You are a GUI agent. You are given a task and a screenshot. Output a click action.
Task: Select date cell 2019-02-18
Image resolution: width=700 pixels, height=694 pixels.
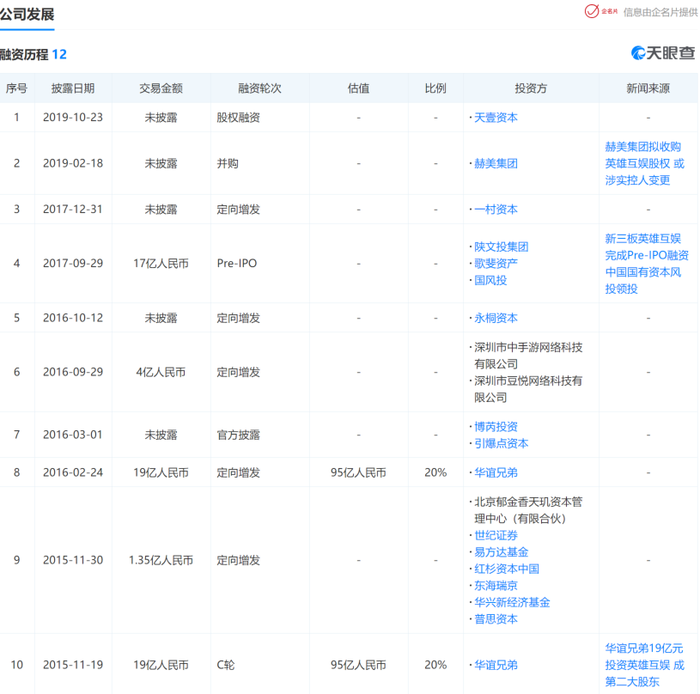tap(73, 164)
